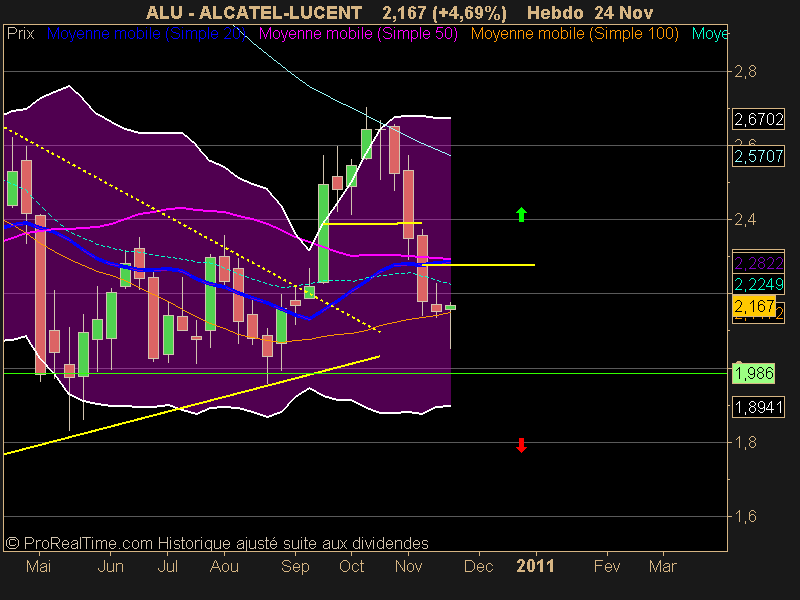Click the 2,6702 price label
Screen dimensions: 800x600
coord(758,119)
